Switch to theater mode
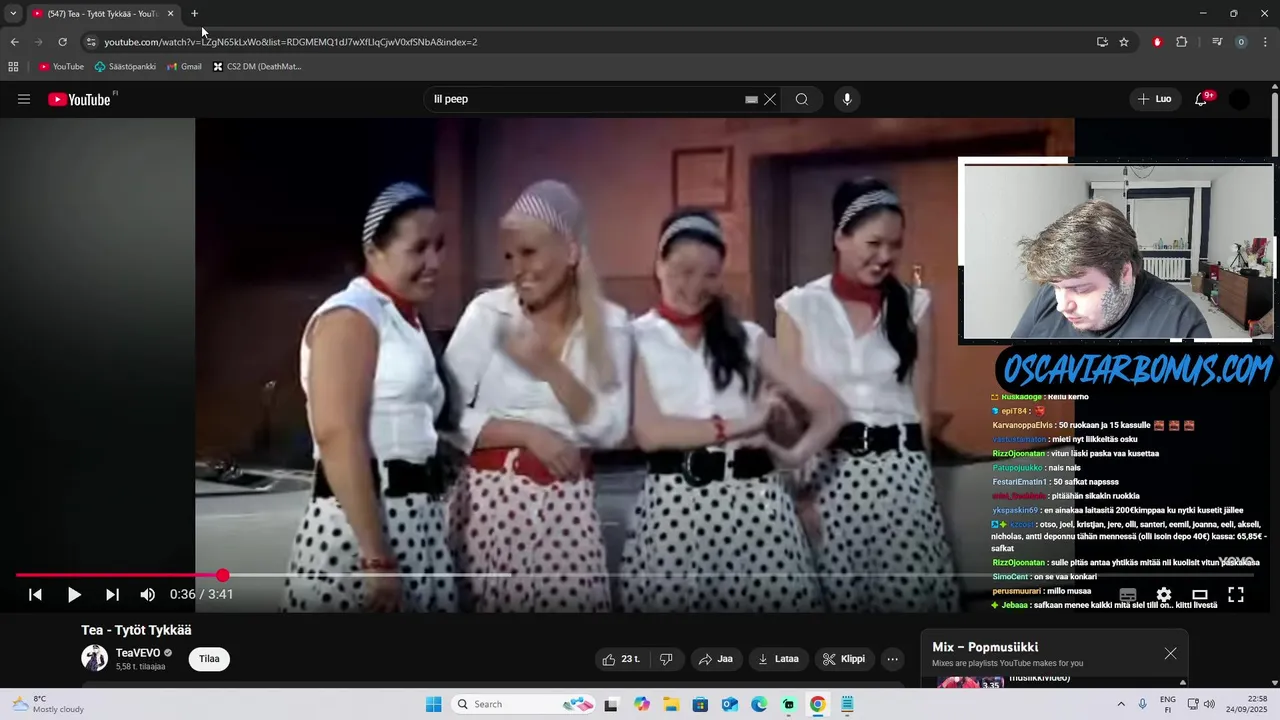This screenshot has width=1280, height=720. pos(1200,594)
